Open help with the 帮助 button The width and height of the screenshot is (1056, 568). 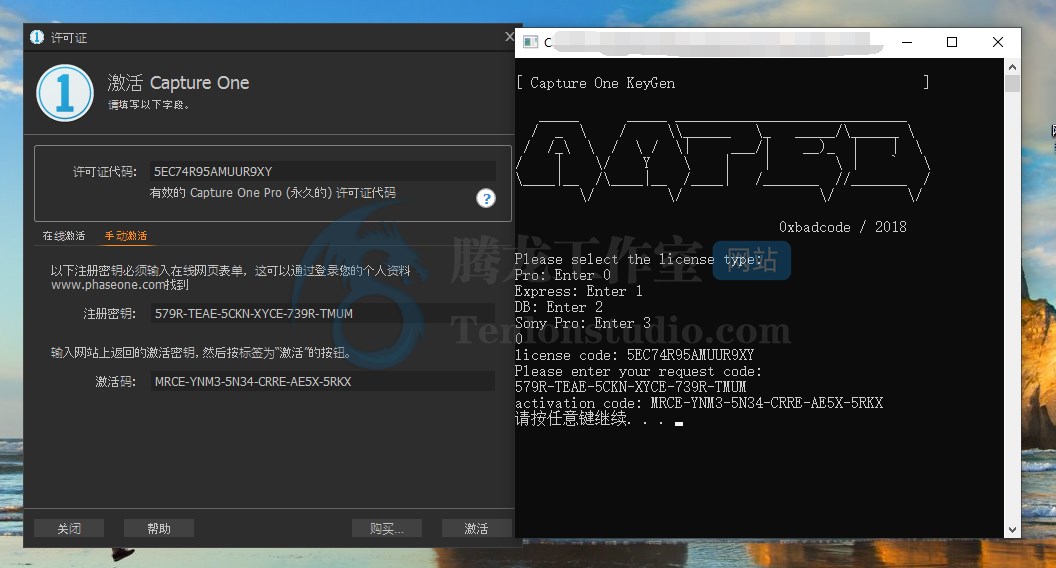(x=159, y=528)
